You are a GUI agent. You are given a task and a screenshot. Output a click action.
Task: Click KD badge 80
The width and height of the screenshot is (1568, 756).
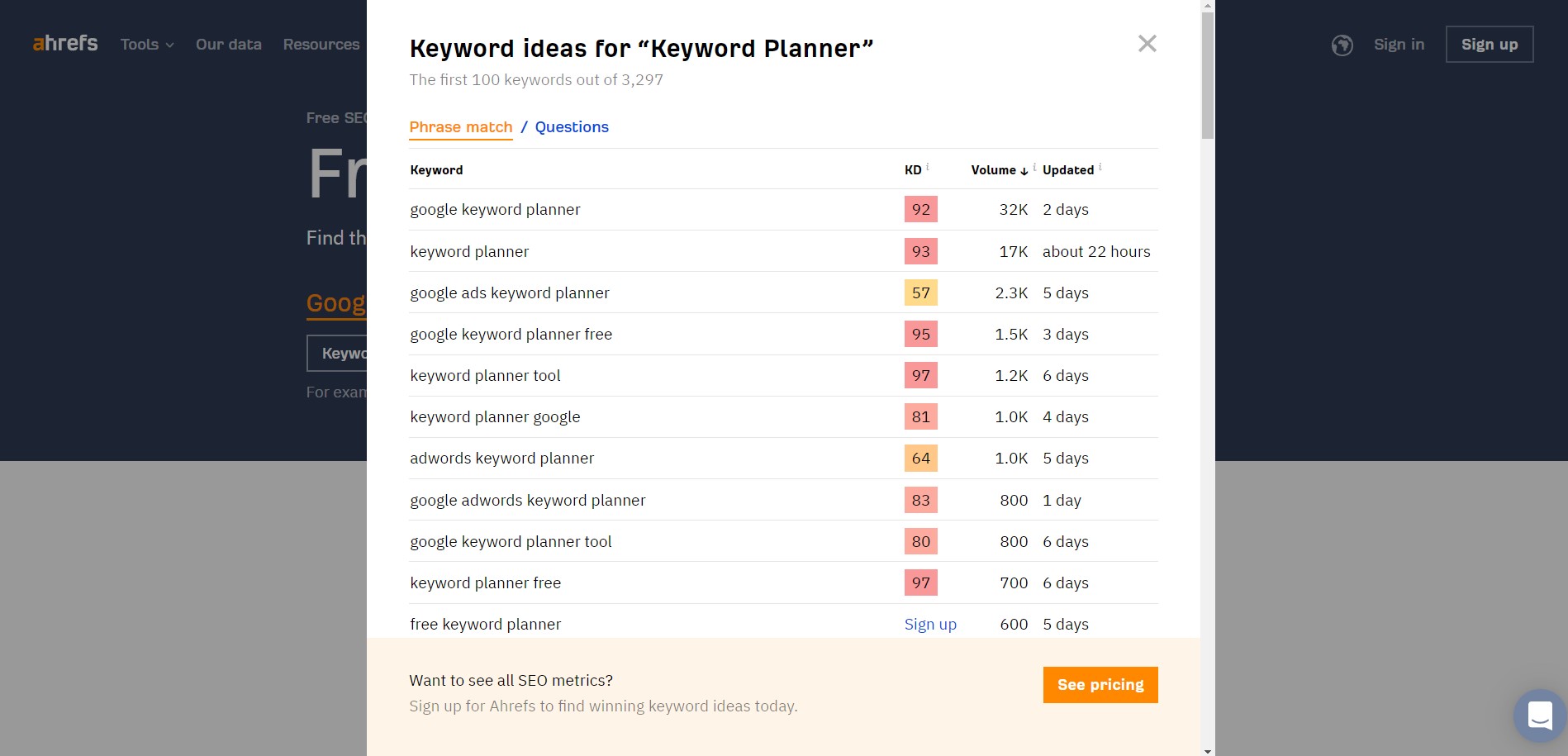(921, 542)
